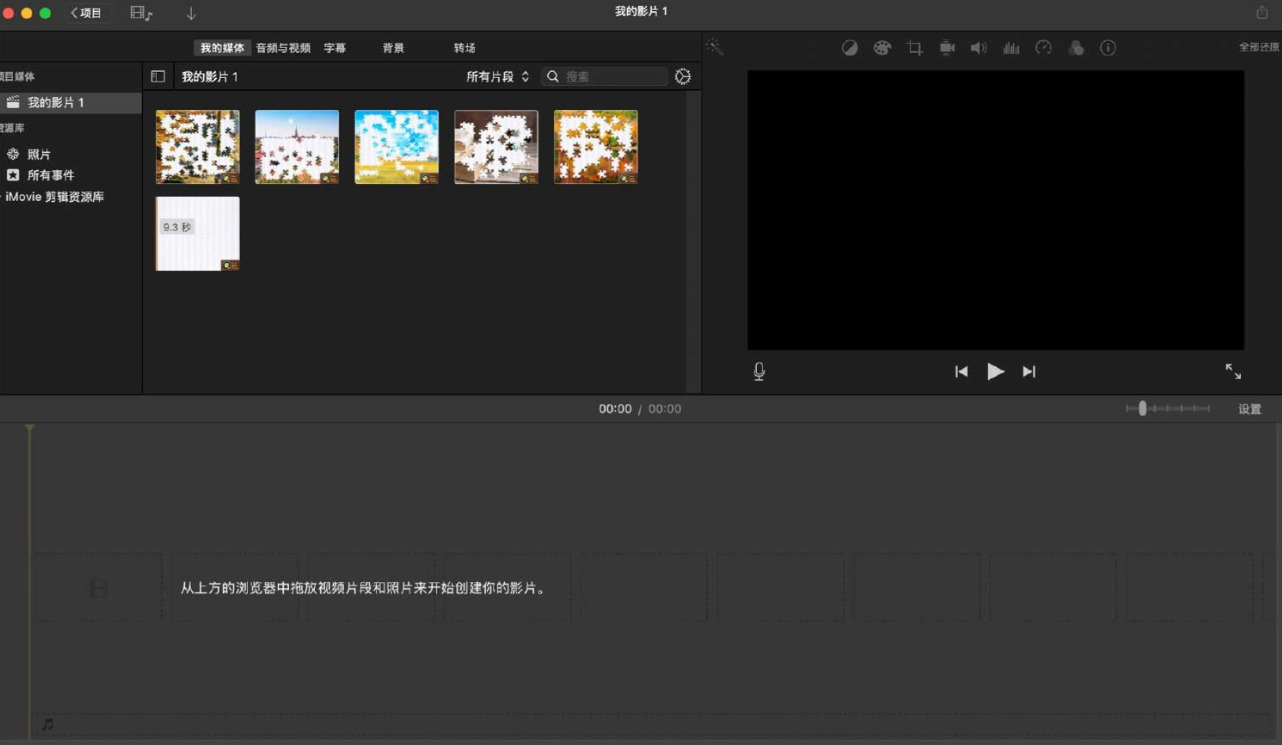Show clip information with info icon
Image resolution: width=1282 pixels, height=745 pixels.
pos(1108,47)
